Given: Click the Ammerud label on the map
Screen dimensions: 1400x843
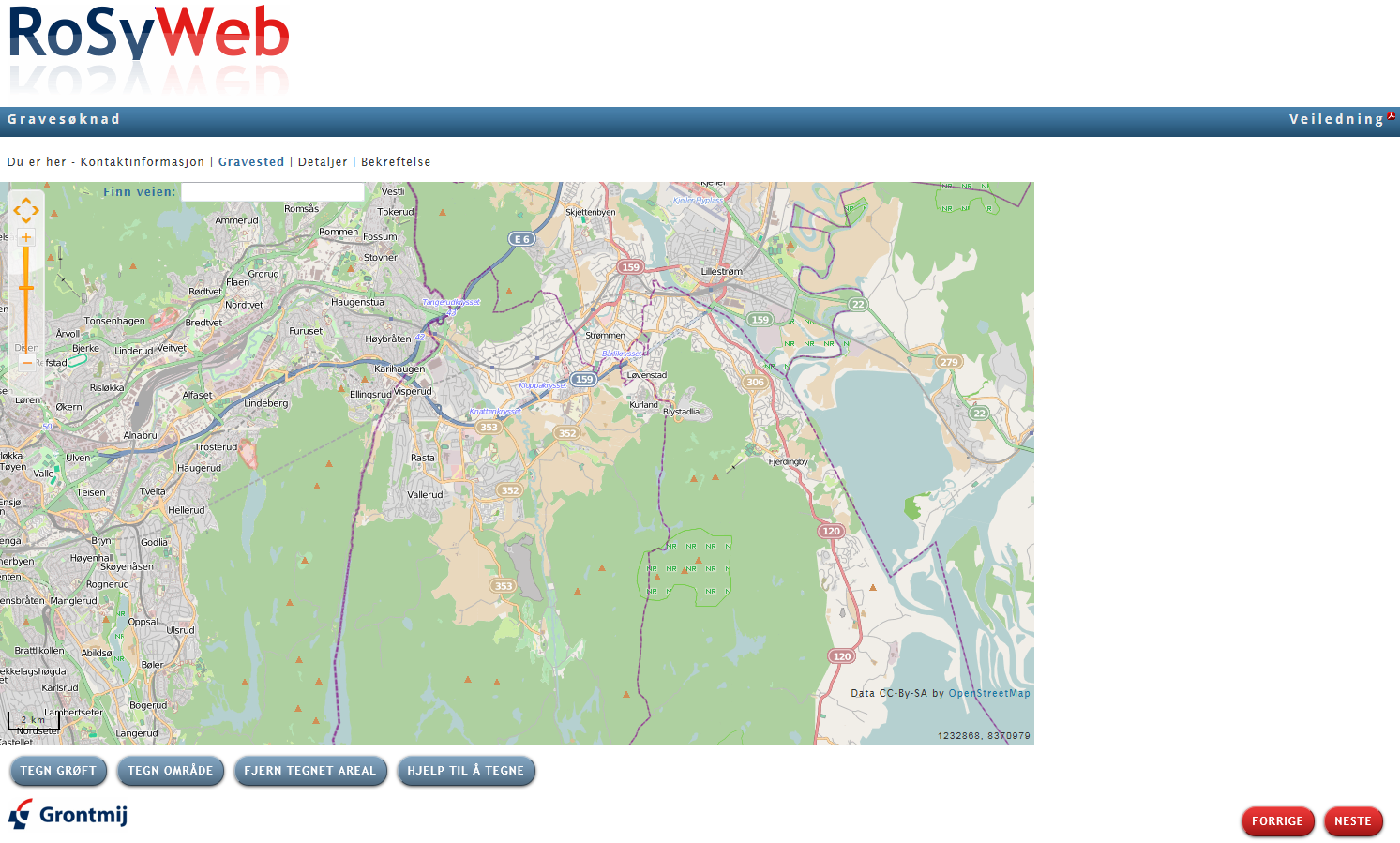Looking at the screenshot, I should [x=236, y=220].
